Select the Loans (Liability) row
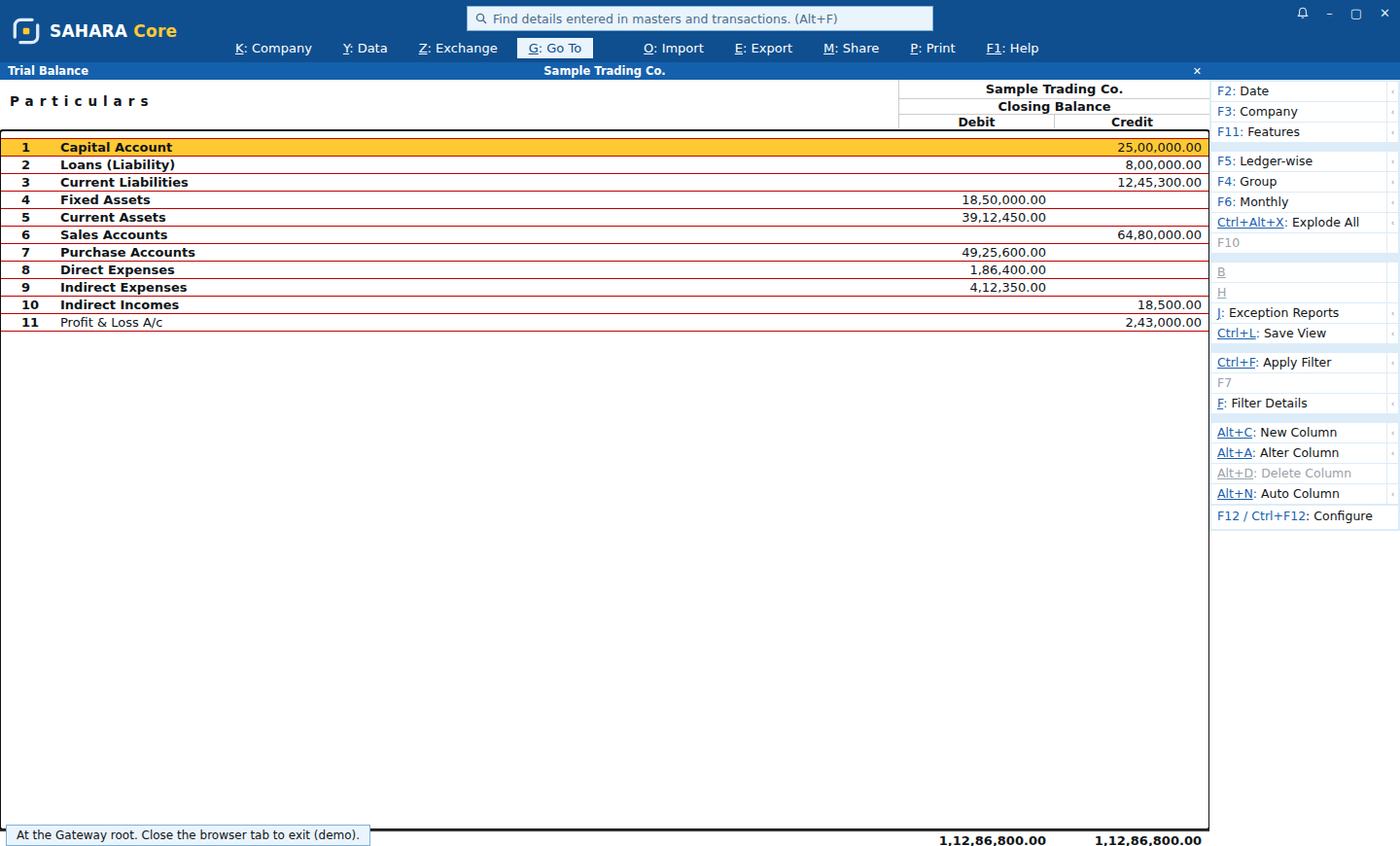 coord(605,165)
